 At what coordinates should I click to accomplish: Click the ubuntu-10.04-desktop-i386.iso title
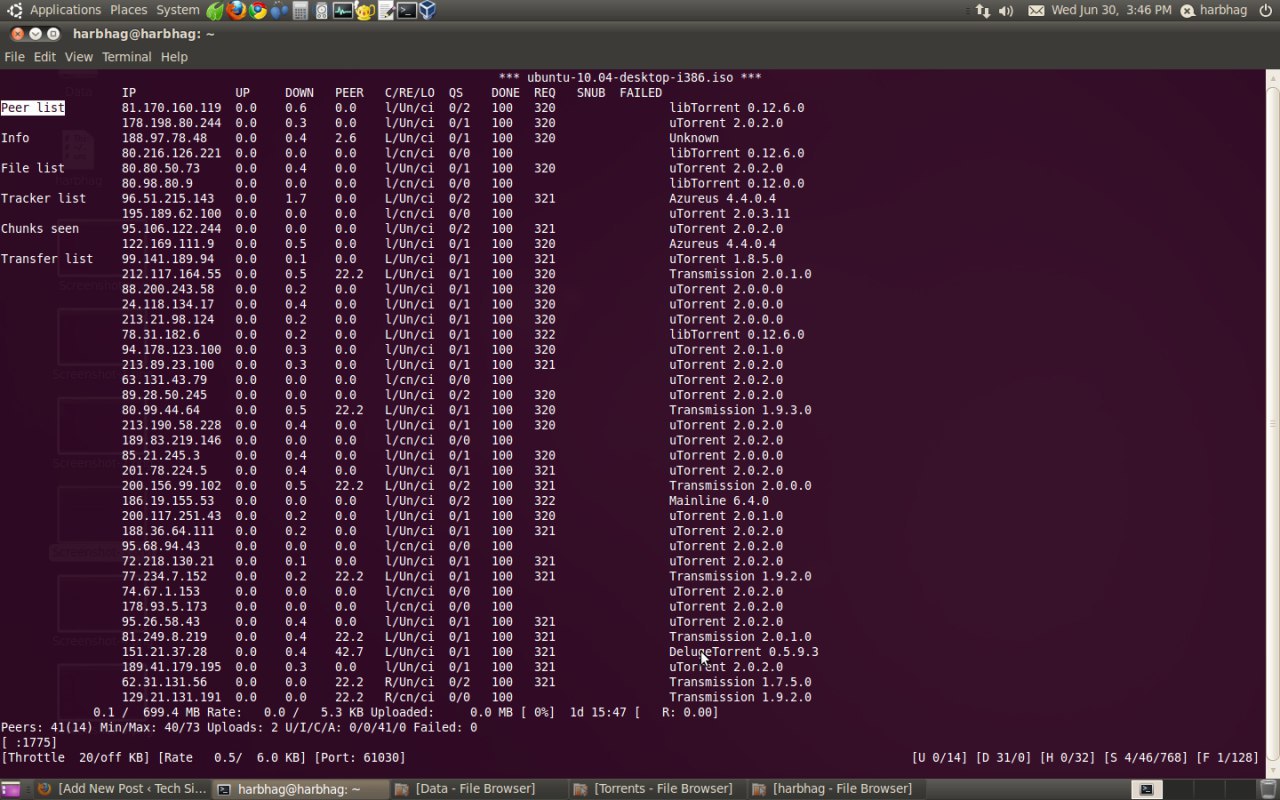[630, 78]
